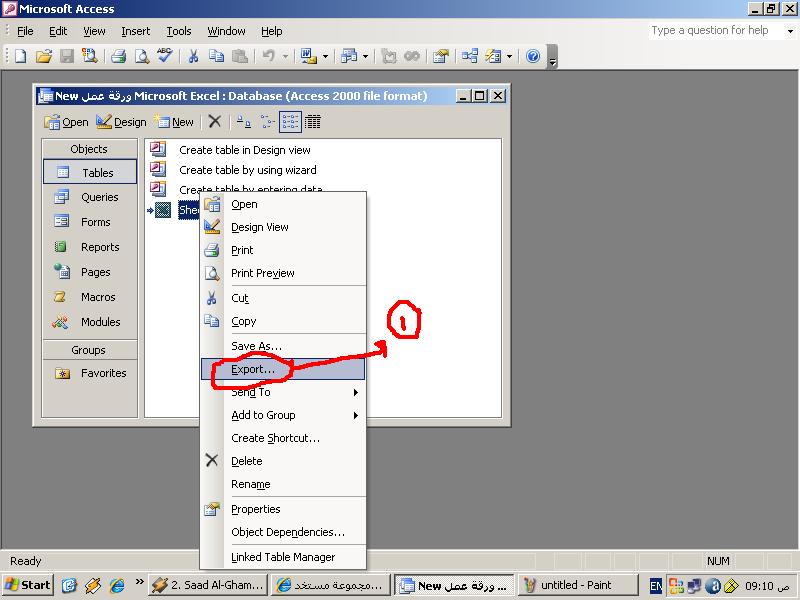Click the Help question mark icon
800x600 pixels.
pos(533,57)
